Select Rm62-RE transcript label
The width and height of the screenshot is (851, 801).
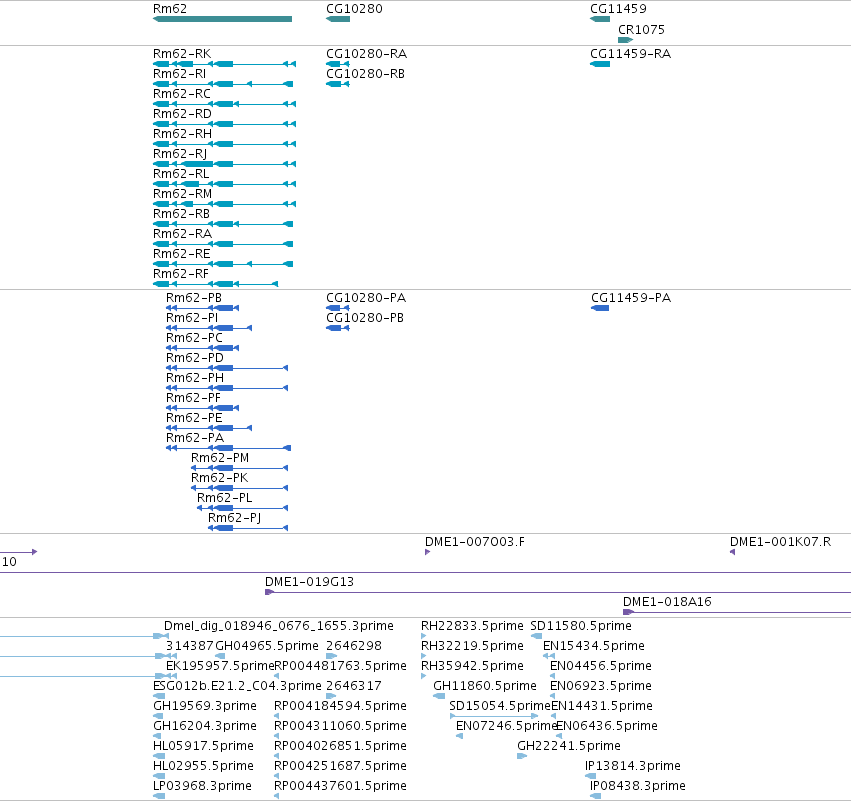click(181, 254)
